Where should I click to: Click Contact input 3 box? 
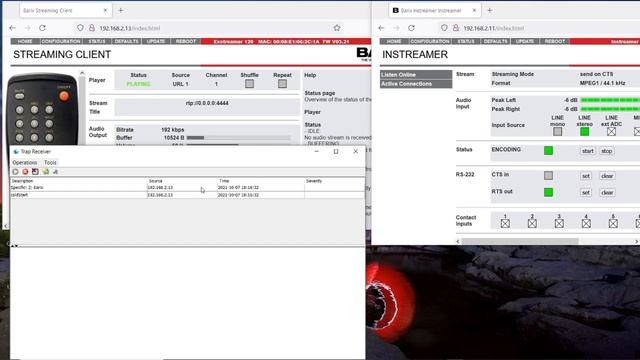coord(559,223)
